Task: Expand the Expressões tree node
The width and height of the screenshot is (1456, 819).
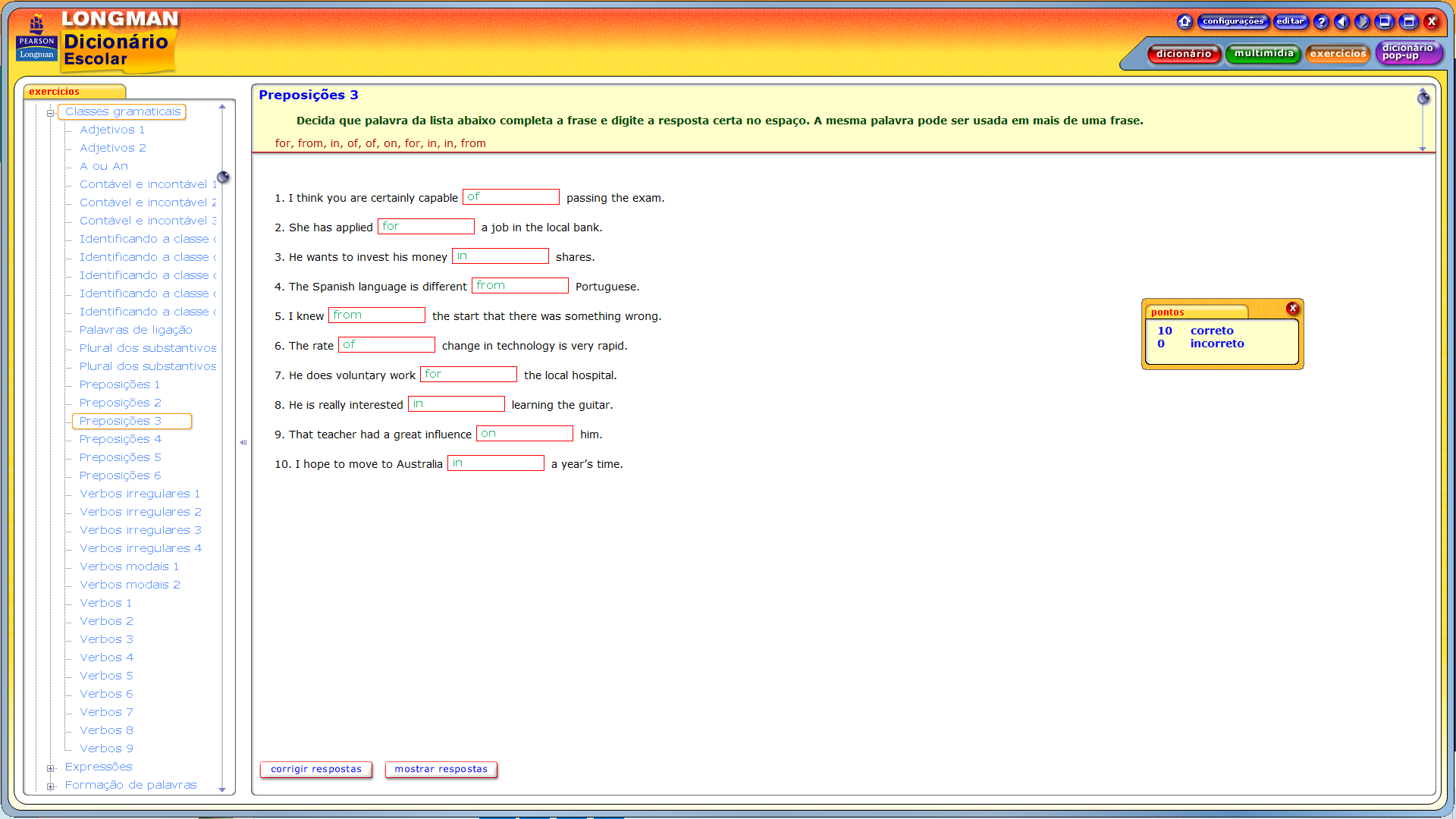Action: tap(51, 768)
